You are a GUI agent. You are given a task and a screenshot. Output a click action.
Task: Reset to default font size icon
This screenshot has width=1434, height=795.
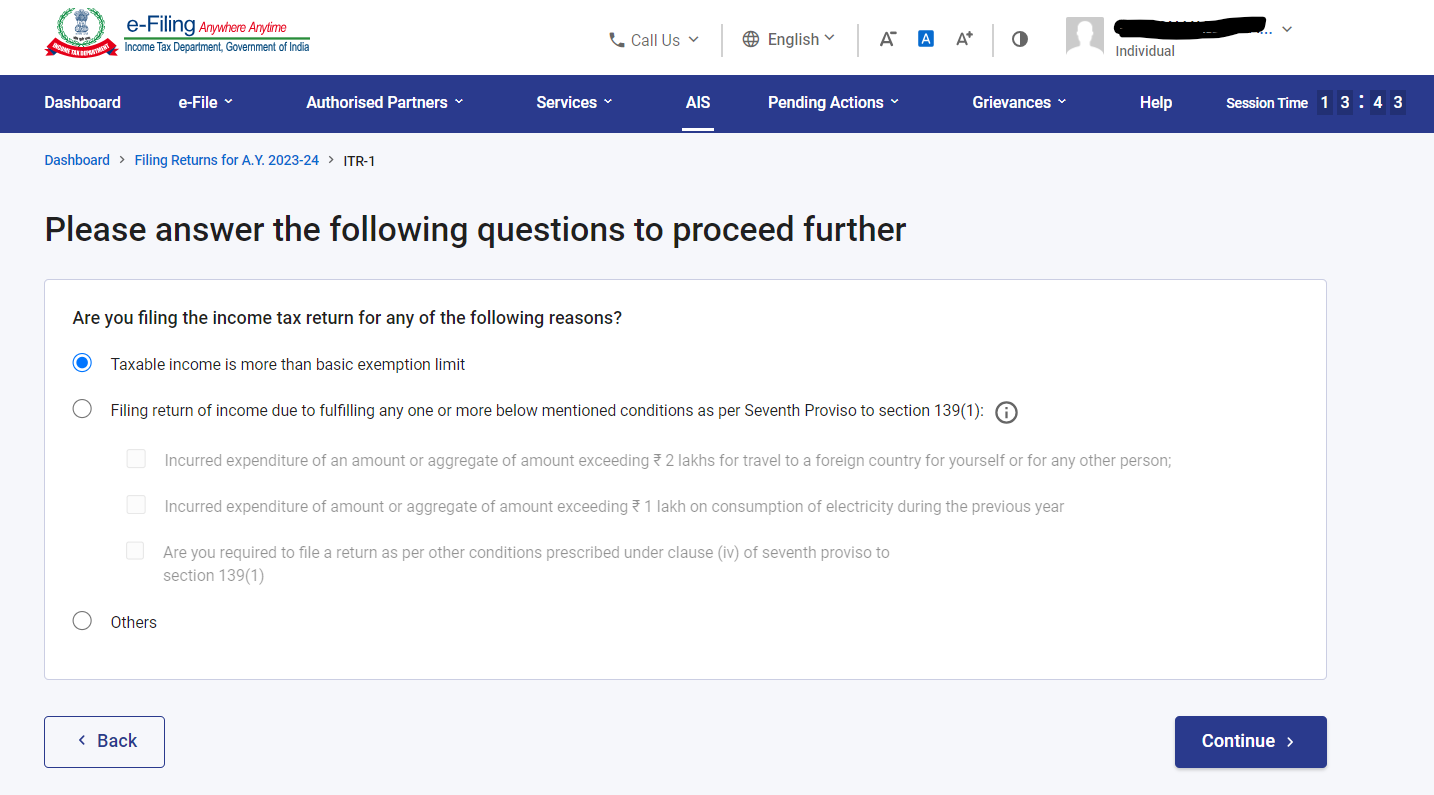[926, 39]
